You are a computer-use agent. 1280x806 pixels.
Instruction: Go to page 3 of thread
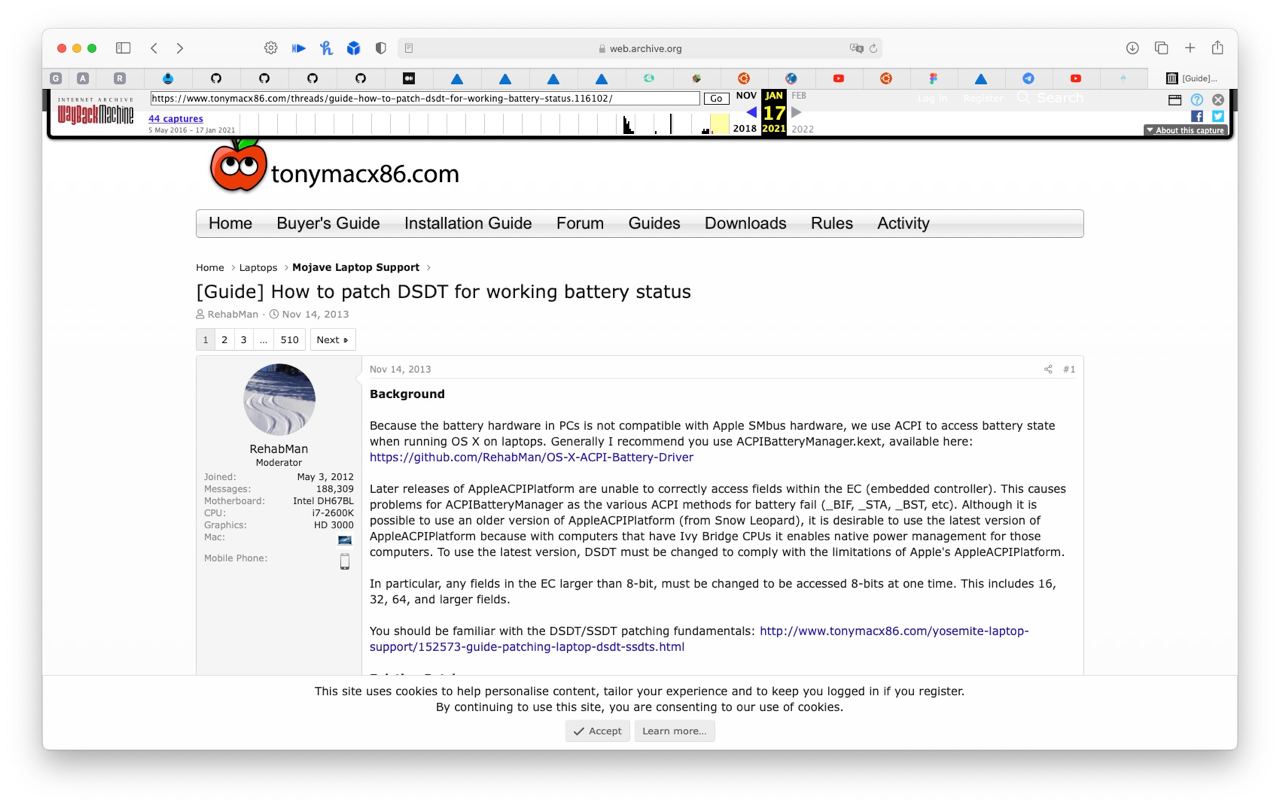243,340
